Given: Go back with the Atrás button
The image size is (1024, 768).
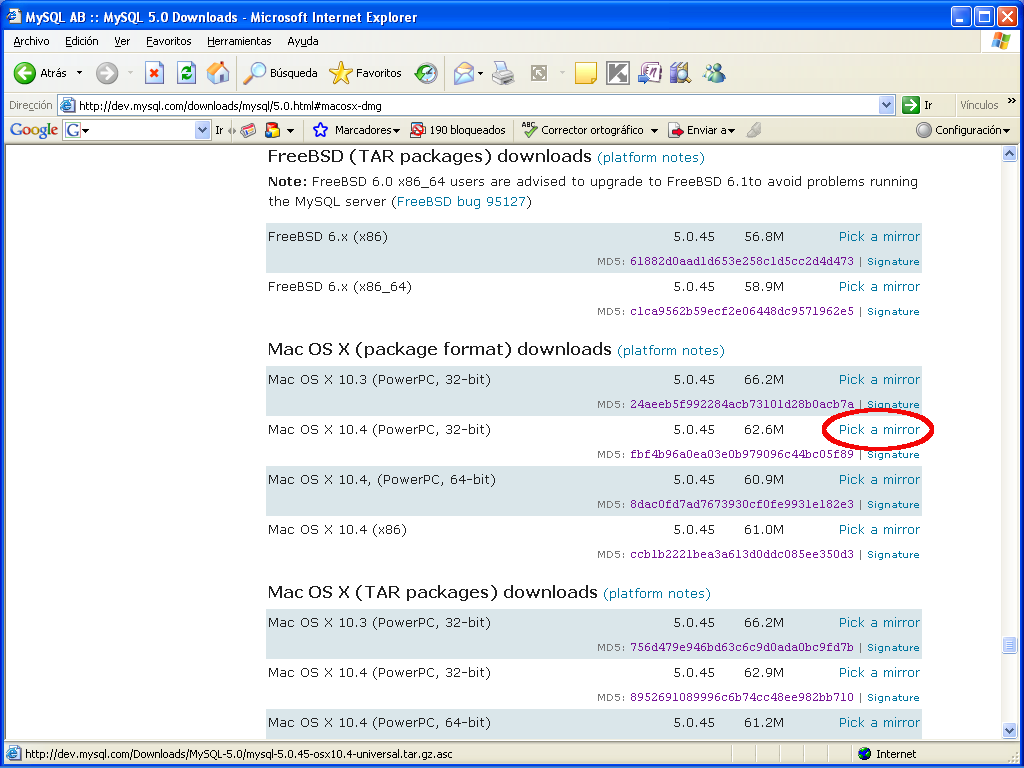Looking at the screenshot, I should pos(40,73).
